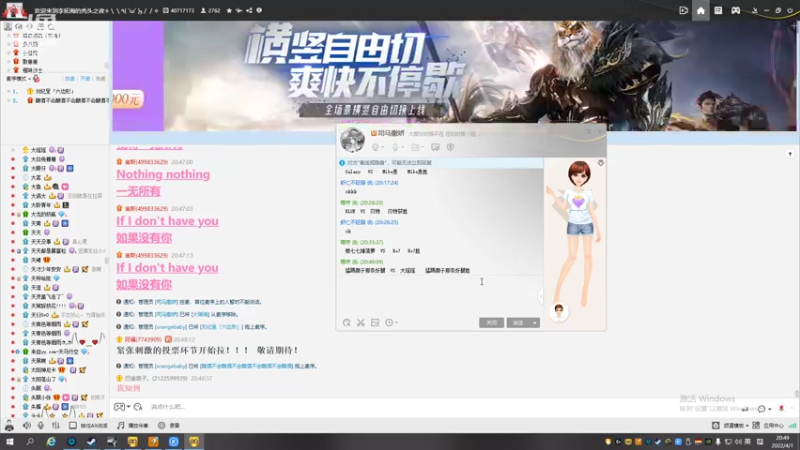This screenshot has width=800, height=450.
Task: Click the 一无所有 lyric line
Action: [x=138, y=191]
